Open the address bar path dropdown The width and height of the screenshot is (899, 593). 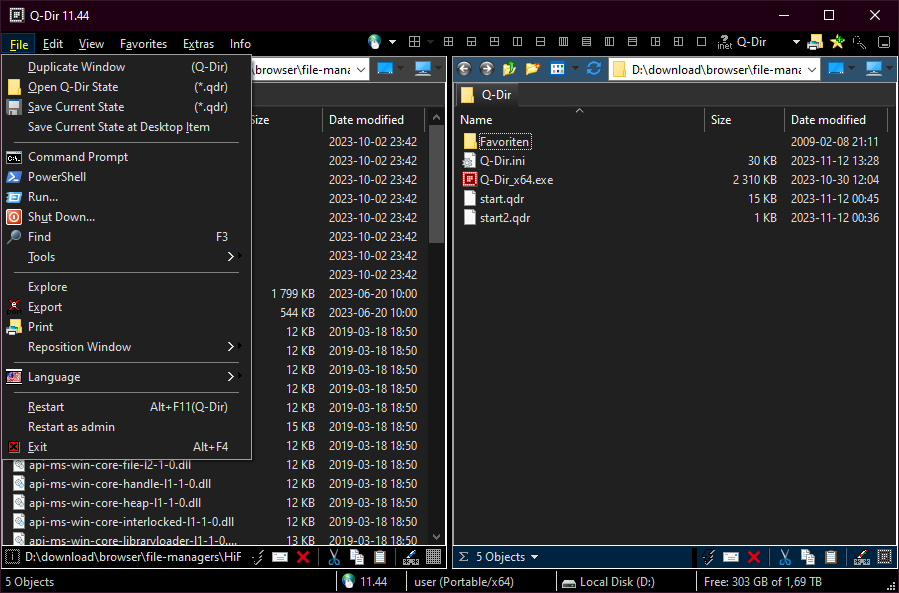(x=810, y=69)
